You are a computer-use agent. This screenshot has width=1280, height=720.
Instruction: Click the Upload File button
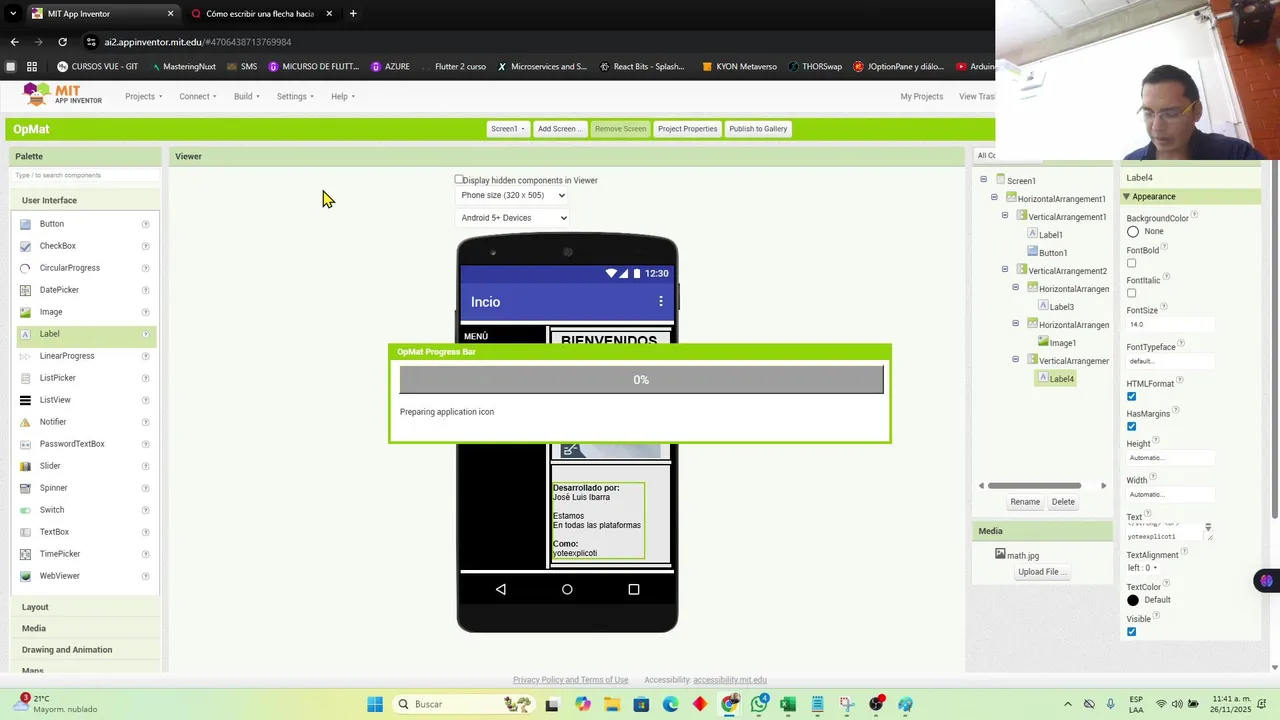coord(1042,572)
